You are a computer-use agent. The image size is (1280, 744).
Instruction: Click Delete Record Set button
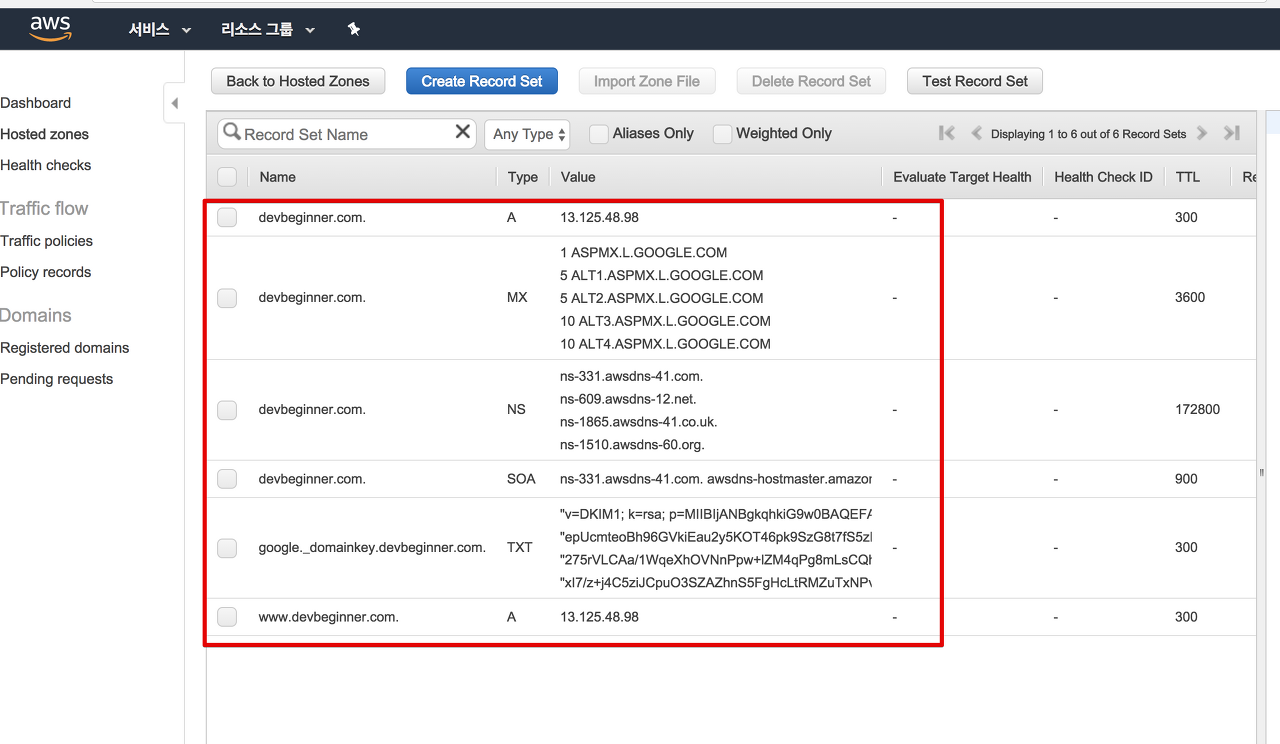pyautogui.click(x=811, y=81)
